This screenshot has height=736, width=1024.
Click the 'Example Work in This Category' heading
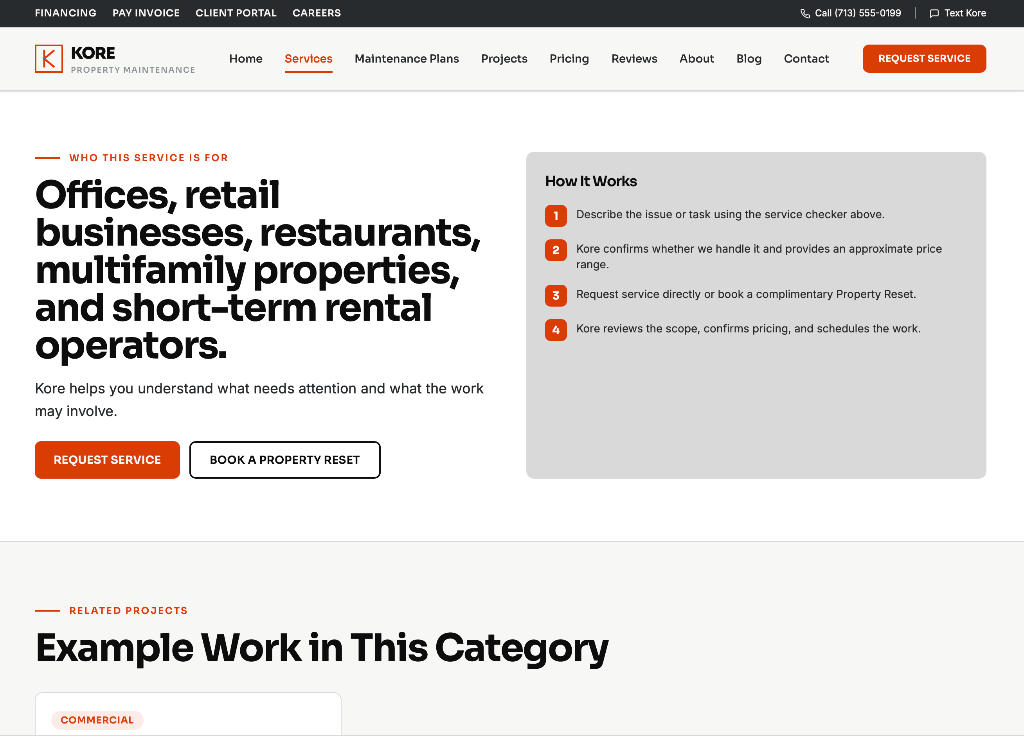pos(322,648)
